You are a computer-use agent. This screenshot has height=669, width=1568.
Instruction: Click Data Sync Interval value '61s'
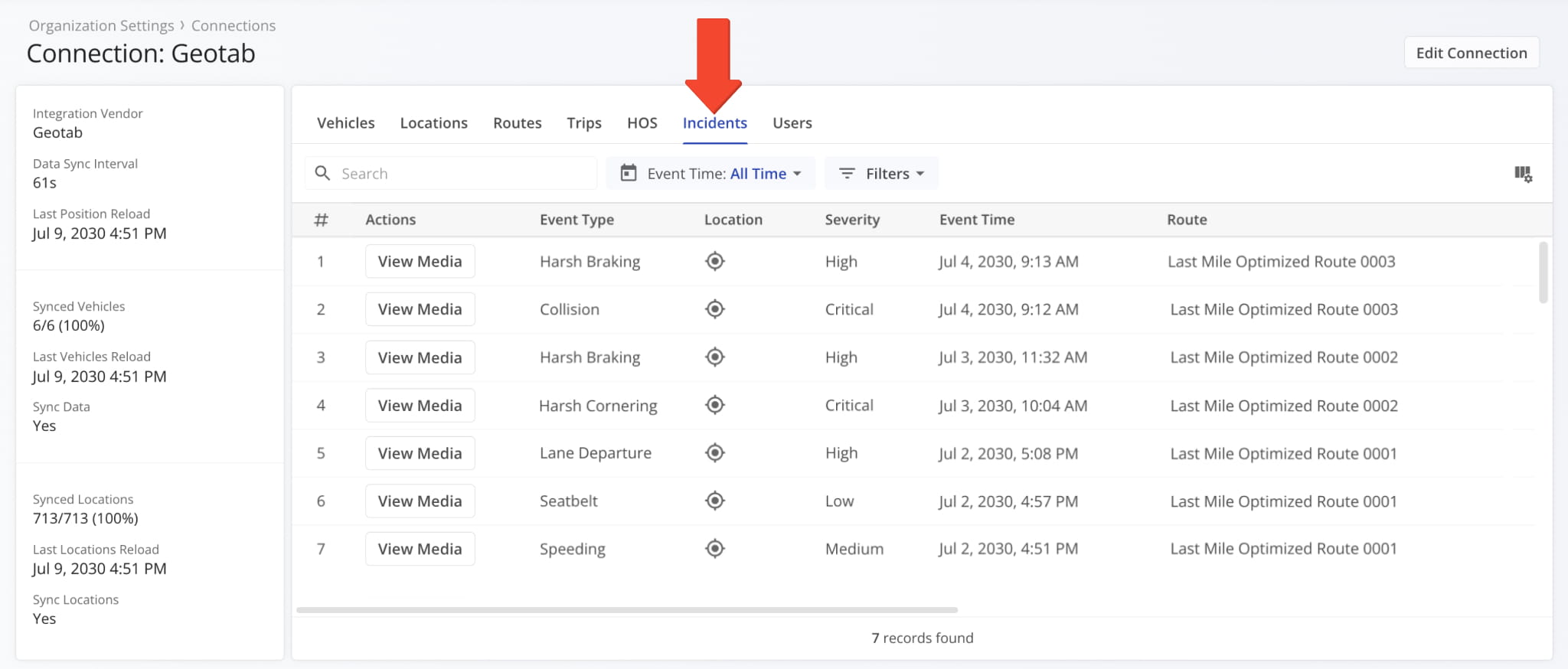pos(44,183)
